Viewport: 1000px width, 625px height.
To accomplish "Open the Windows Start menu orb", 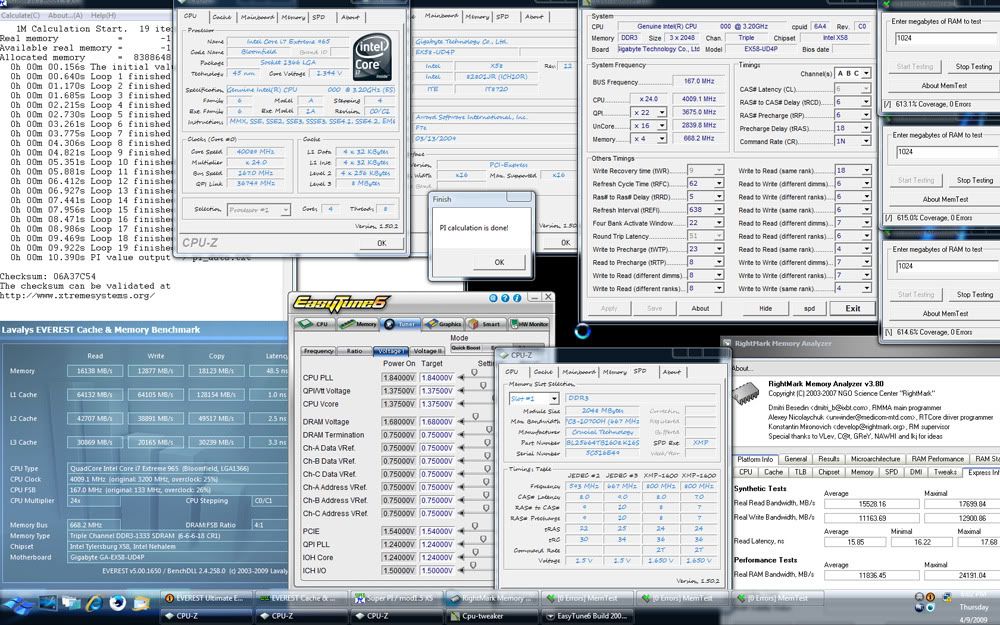I will (x=17, y=605).
